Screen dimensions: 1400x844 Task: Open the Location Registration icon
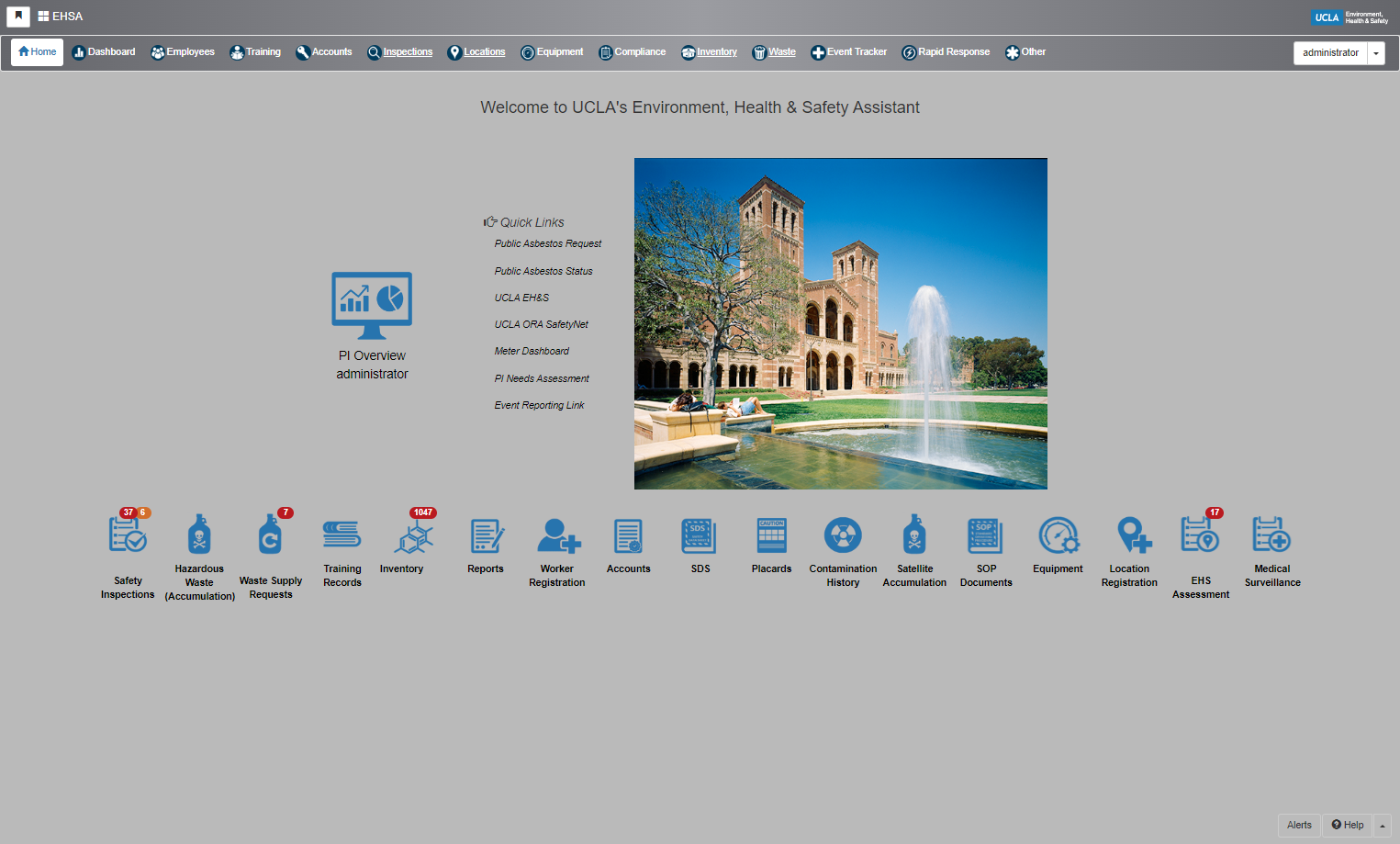coord(1135,535)
